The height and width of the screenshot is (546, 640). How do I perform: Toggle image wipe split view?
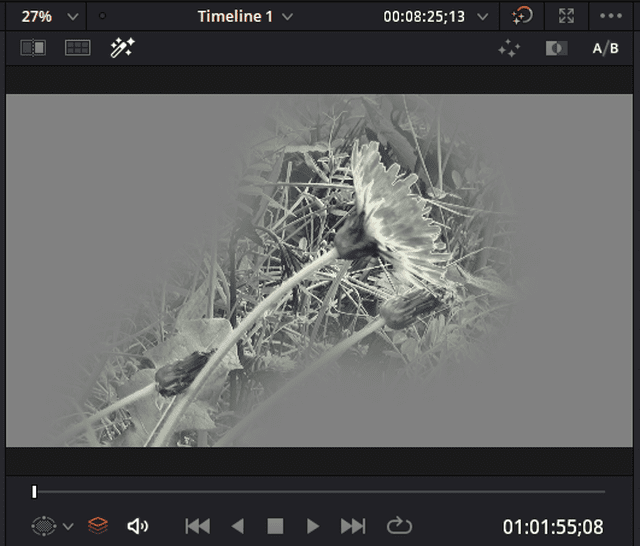tap(33, 48)
